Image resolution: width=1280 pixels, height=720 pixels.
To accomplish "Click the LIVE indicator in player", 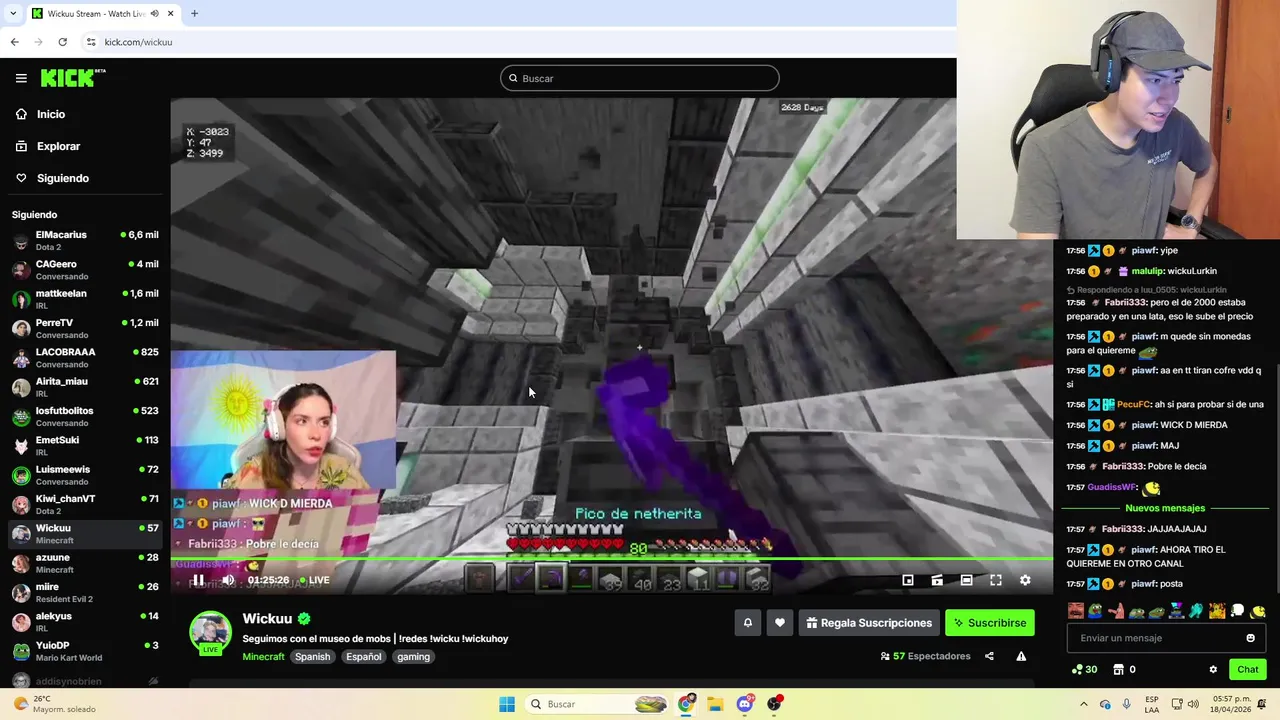I will [315, 580].
